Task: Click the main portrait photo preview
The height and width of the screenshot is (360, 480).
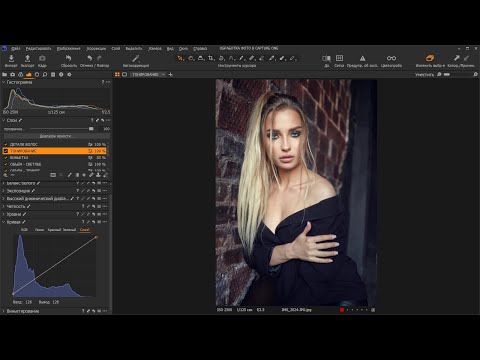Action: (x=296, y=192)
